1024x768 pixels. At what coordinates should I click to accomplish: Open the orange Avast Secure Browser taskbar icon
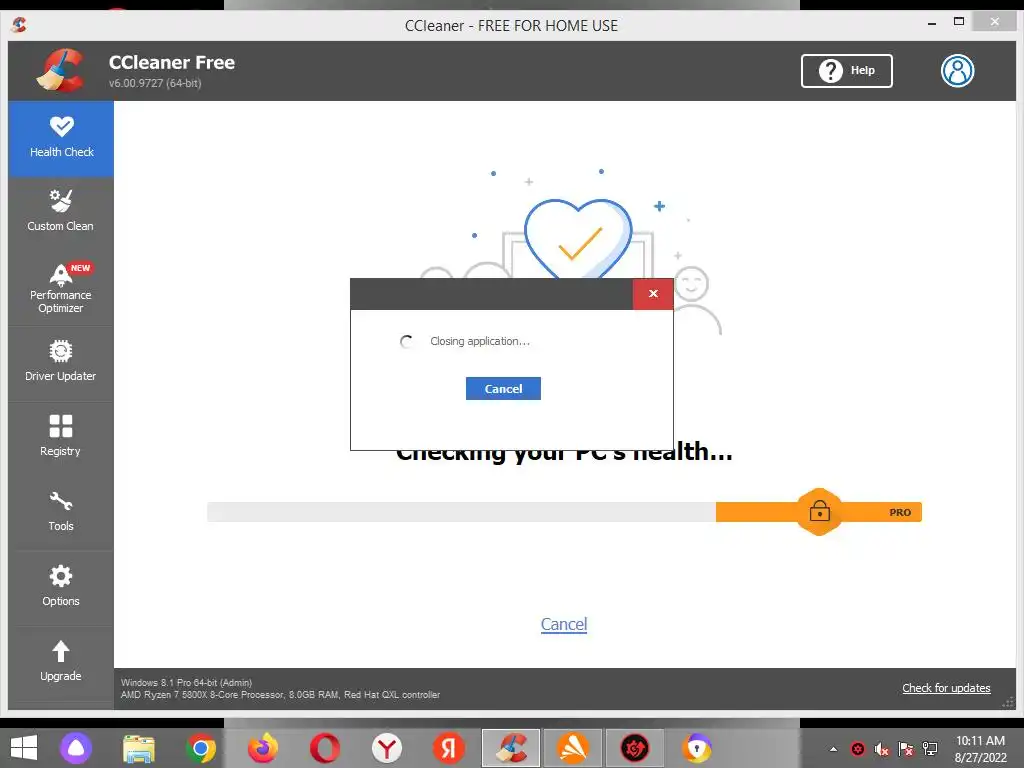click(x=573, y=748)
